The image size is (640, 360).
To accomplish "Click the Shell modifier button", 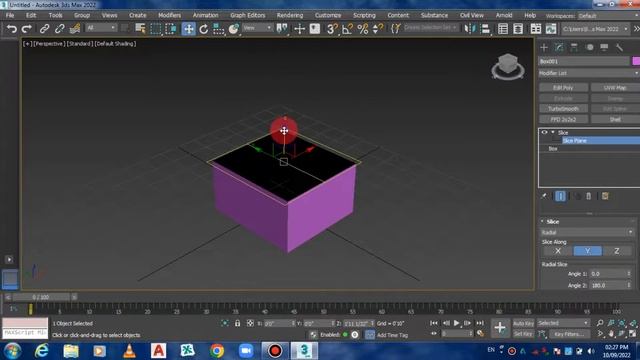I will coord(615,119).
